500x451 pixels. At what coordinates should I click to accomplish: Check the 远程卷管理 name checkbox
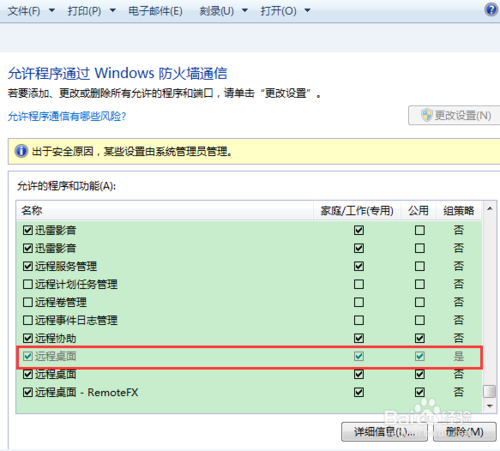(x=28, y=302)
